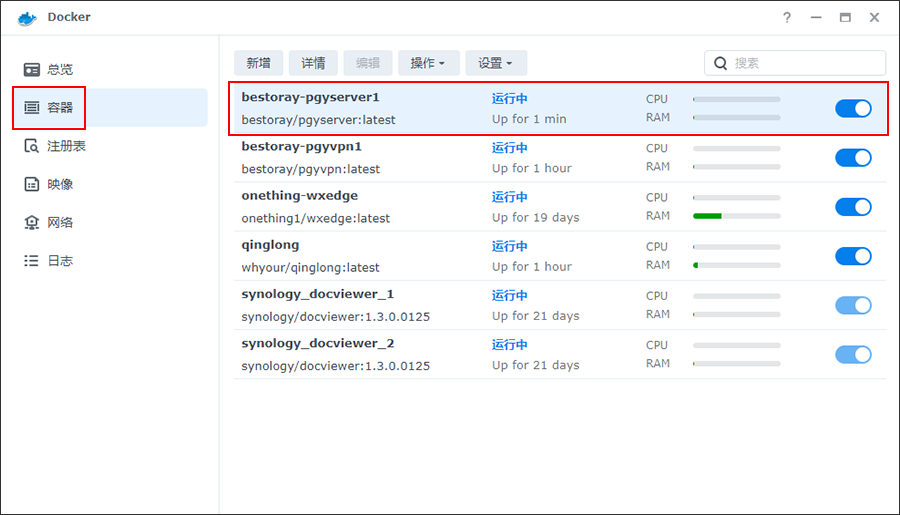Click the synology_docviewer_1 RAM usage bar

(x=736, y=315)
